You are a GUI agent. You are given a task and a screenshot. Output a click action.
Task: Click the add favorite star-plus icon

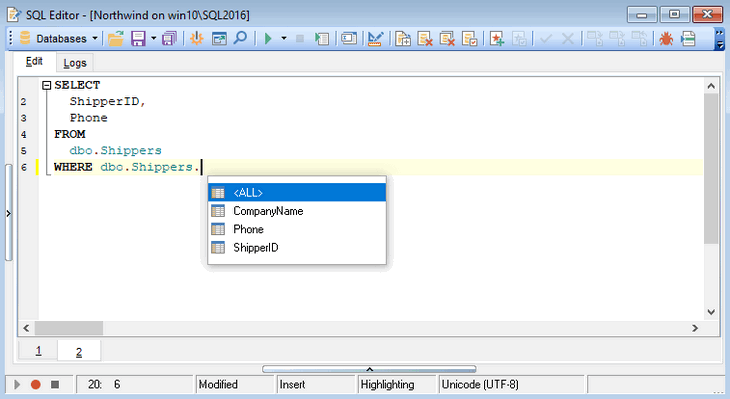pyautogui.click(x=497, y=38)
